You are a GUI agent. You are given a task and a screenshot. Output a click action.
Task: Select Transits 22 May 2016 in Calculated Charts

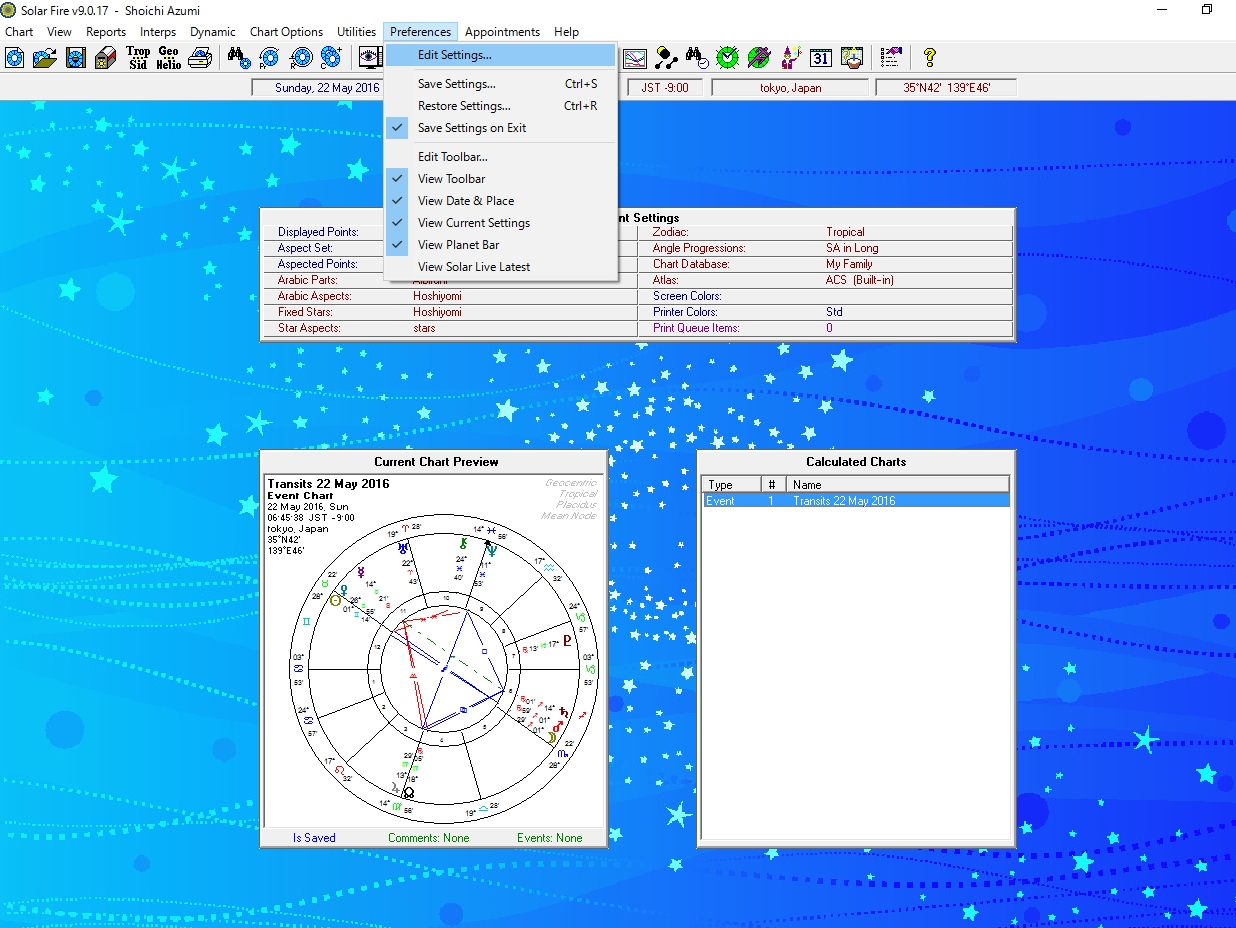(844, 501)
